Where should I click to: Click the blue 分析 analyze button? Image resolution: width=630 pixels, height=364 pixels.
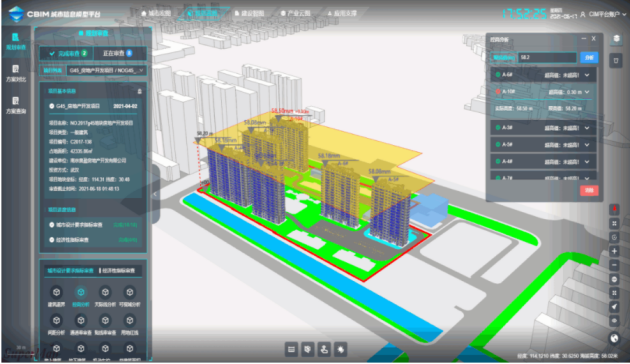[589, 57]
